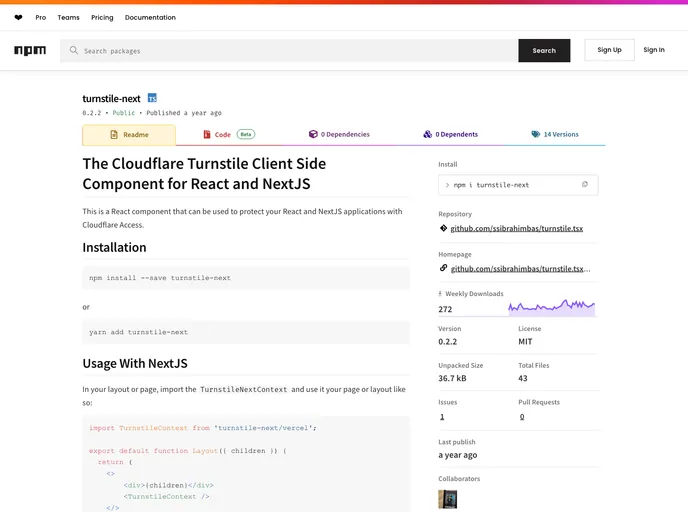Open the 0 Dependents tab

(x=450, y=134)
